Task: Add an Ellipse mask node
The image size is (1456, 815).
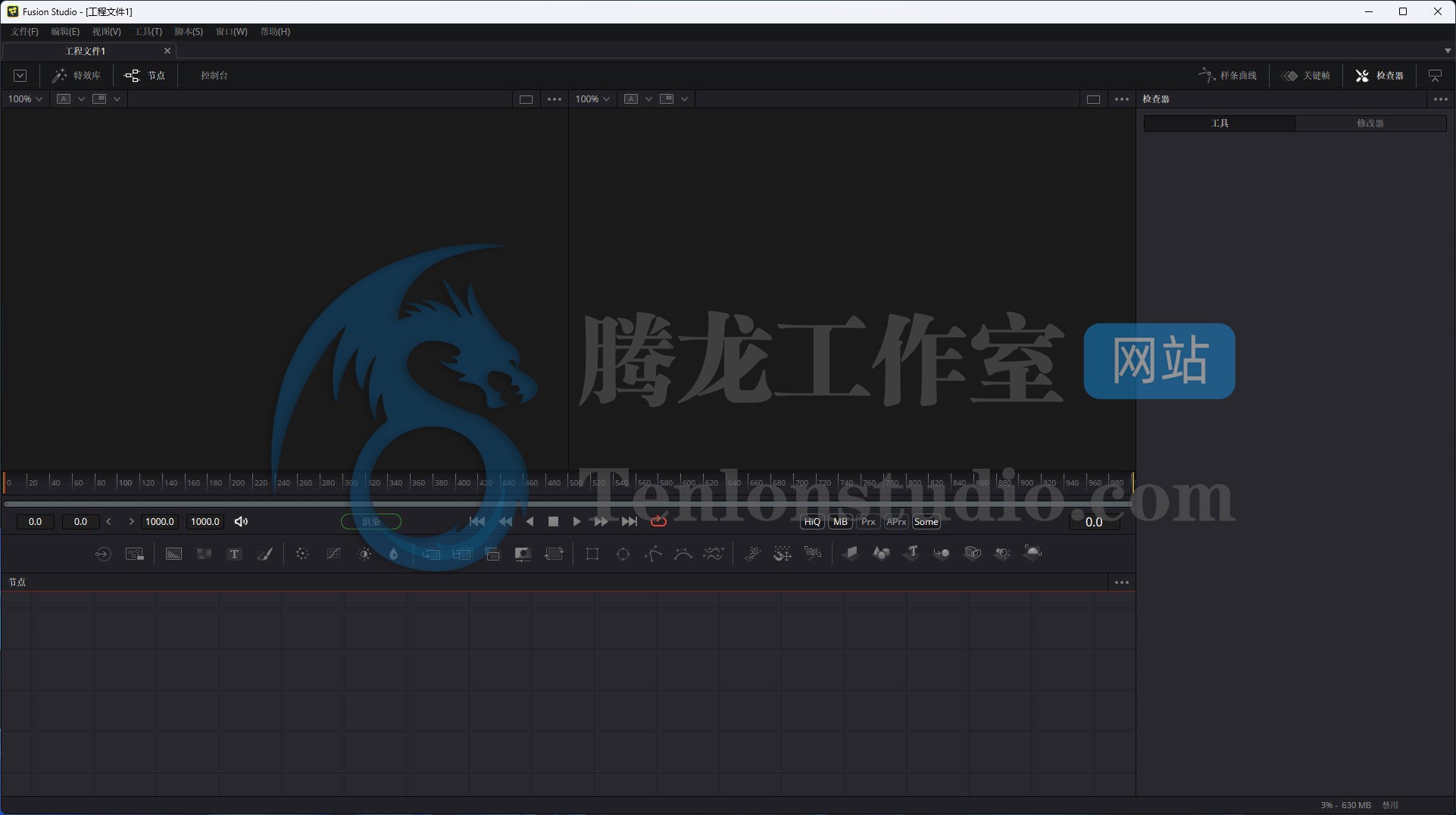Action: (623, 554)
